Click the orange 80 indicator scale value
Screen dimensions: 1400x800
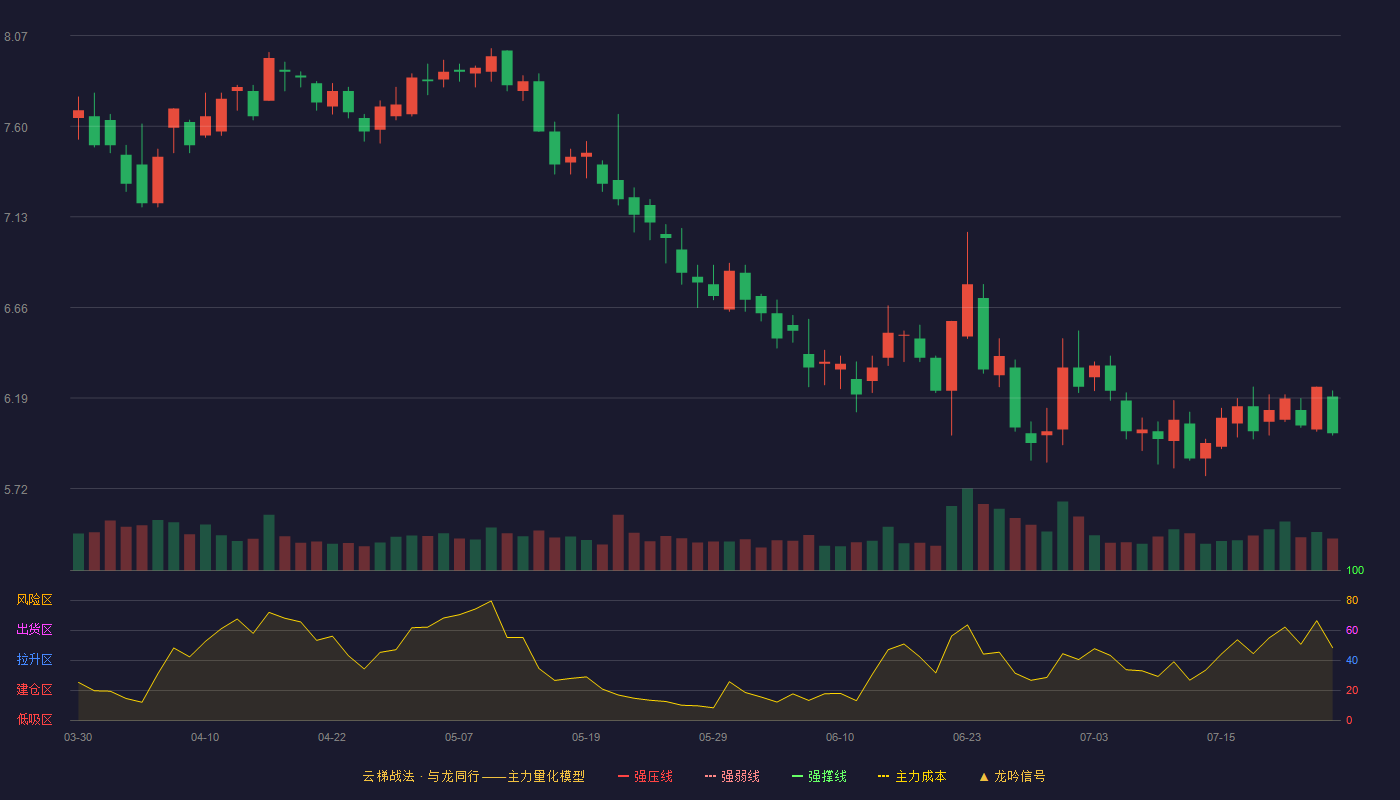[x=1352, y=600]
